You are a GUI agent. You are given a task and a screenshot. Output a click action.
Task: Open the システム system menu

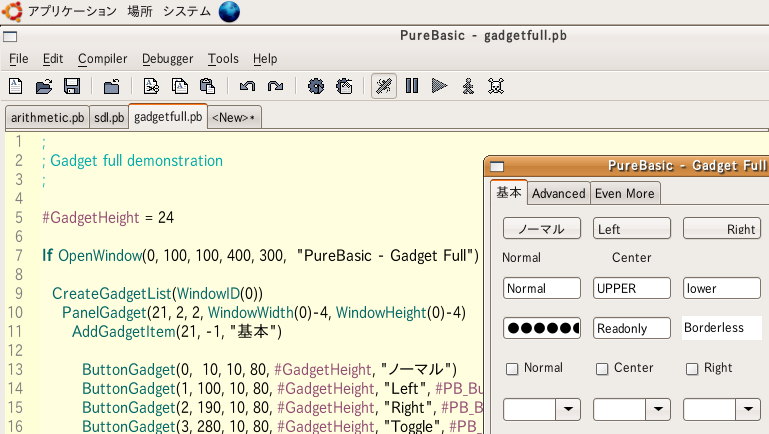click(x=186, y=11)
